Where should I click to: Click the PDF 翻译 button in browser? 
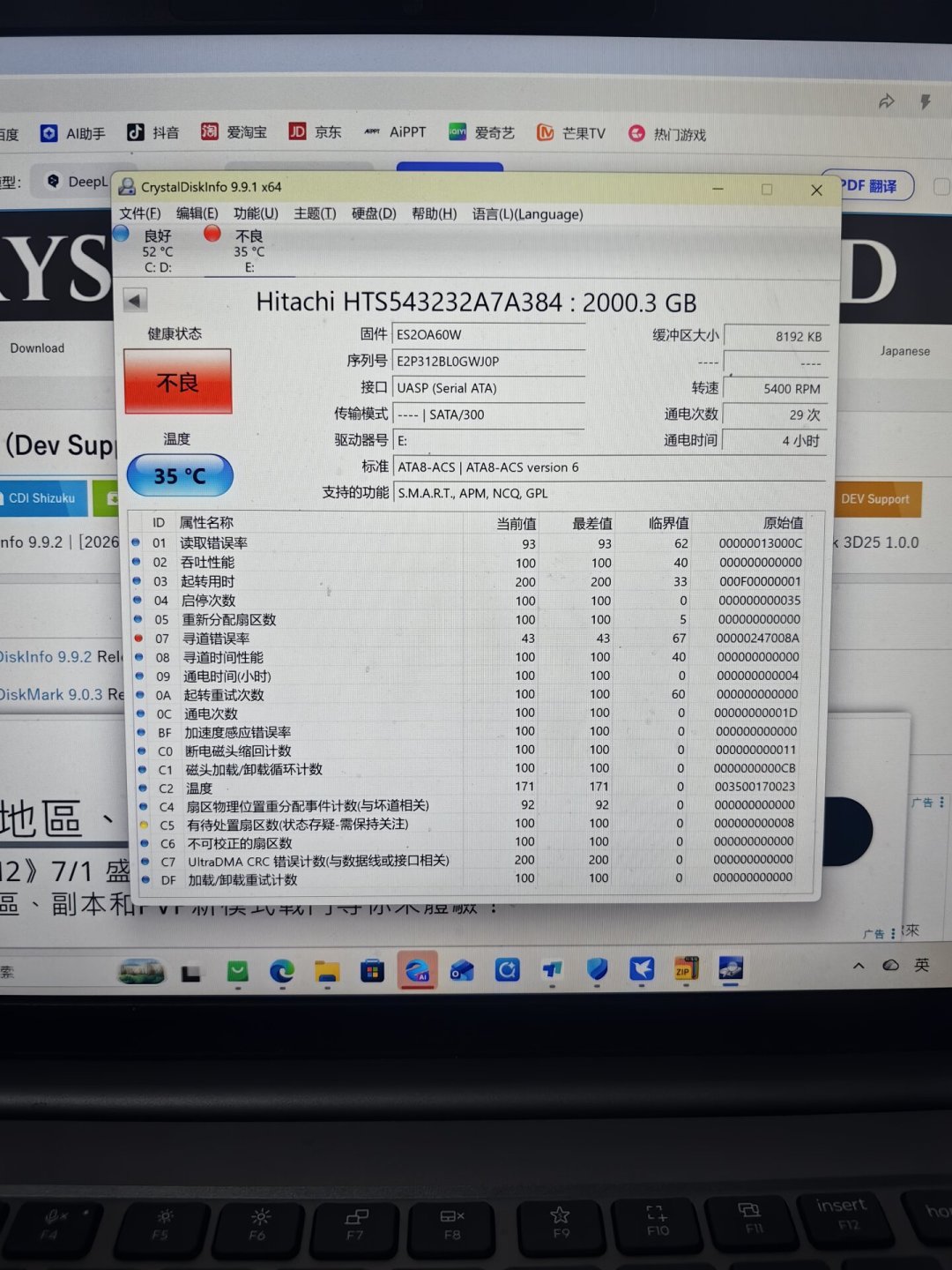(x=868, y=186)
